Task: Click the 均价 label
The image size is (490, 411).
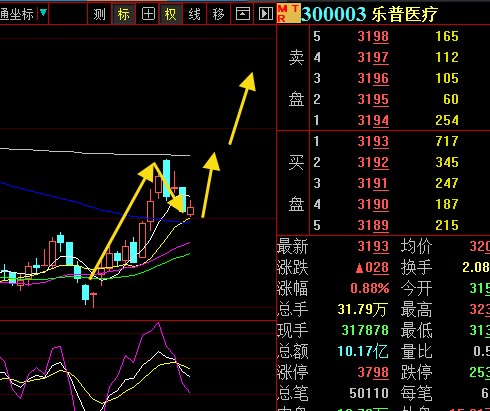Action: coord(416,247)
